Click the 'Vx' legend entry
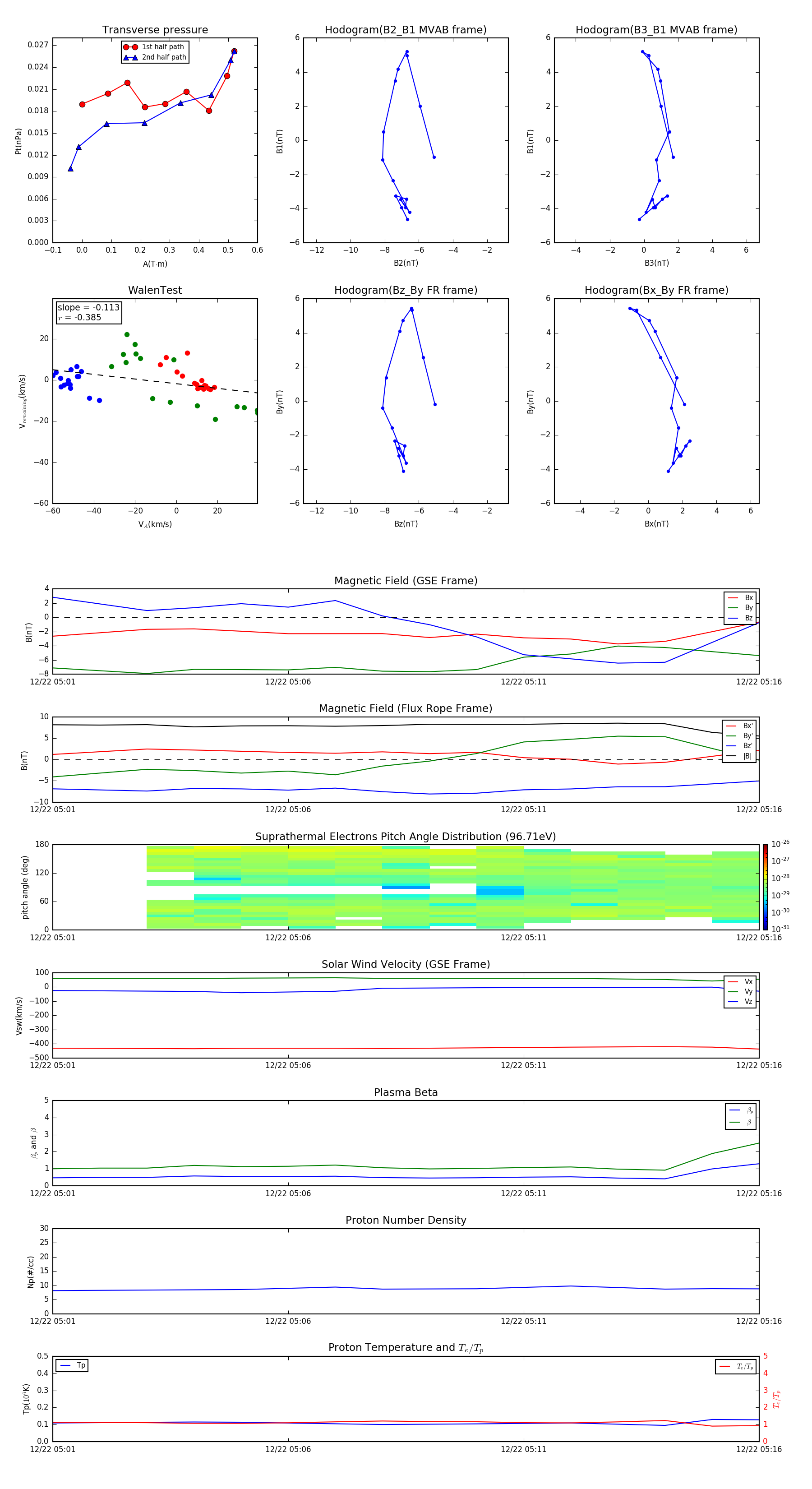 (x=740, y=981)
